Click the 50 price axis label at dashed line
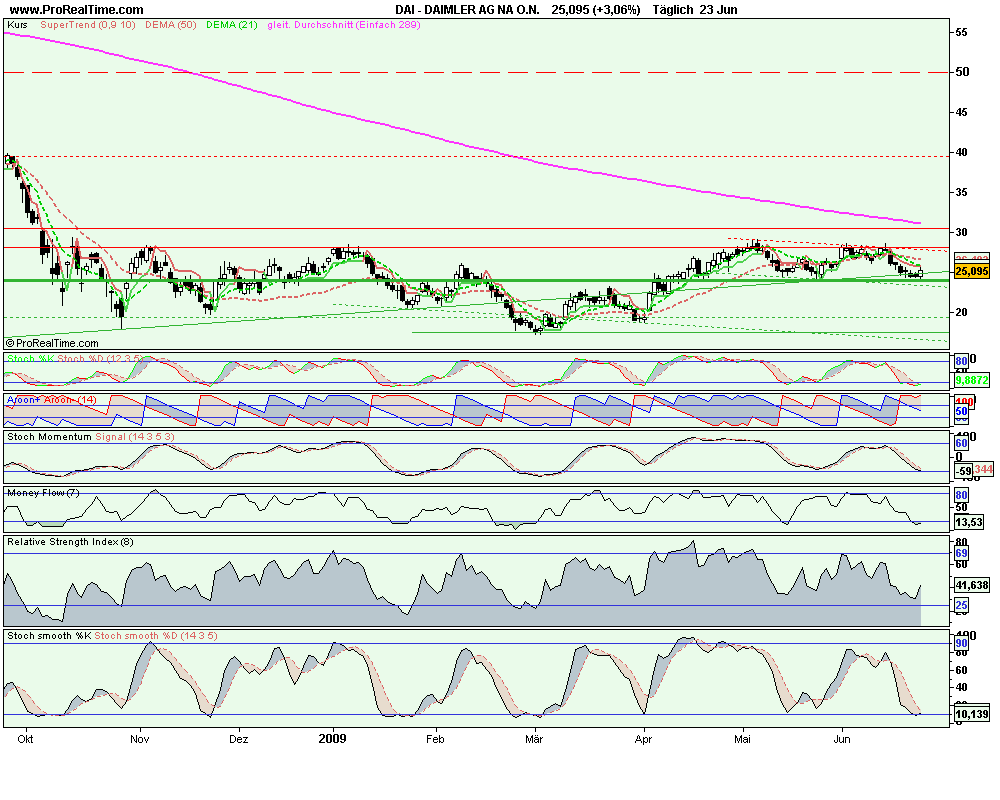 pyautogui.click(x=962, y=72)
